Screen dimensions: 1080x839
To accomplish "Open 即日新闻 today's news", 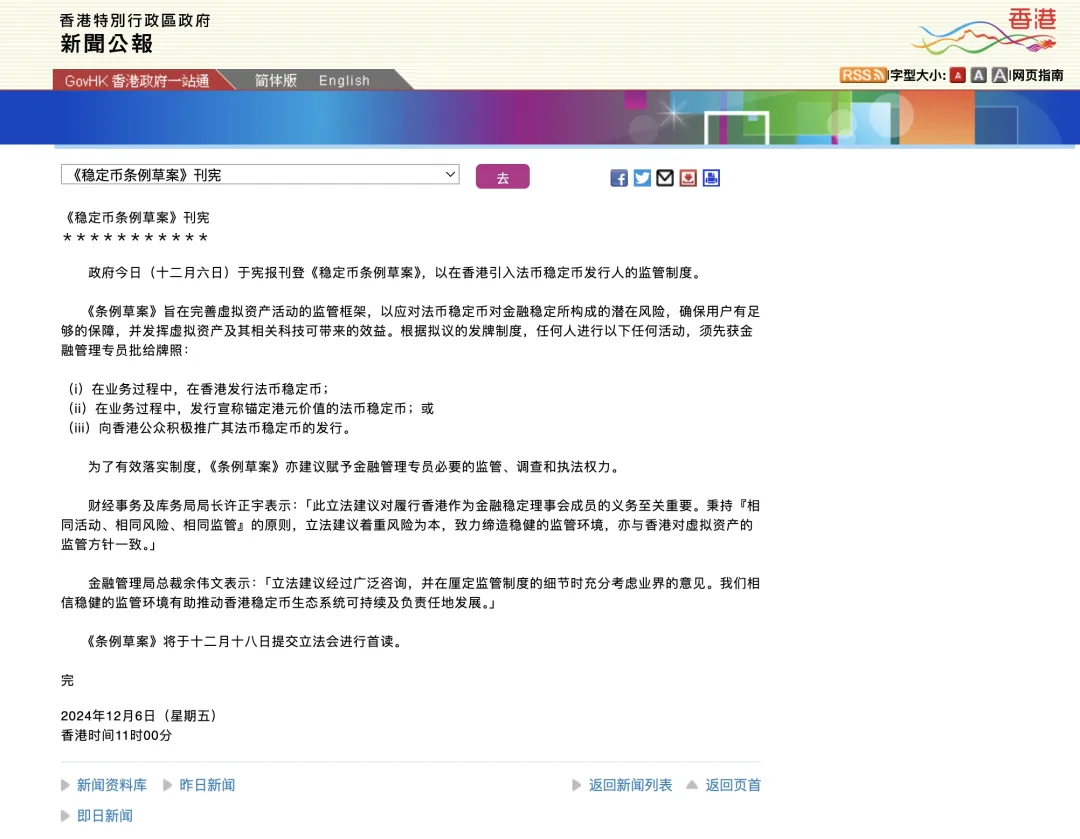I will click(107, 816).
